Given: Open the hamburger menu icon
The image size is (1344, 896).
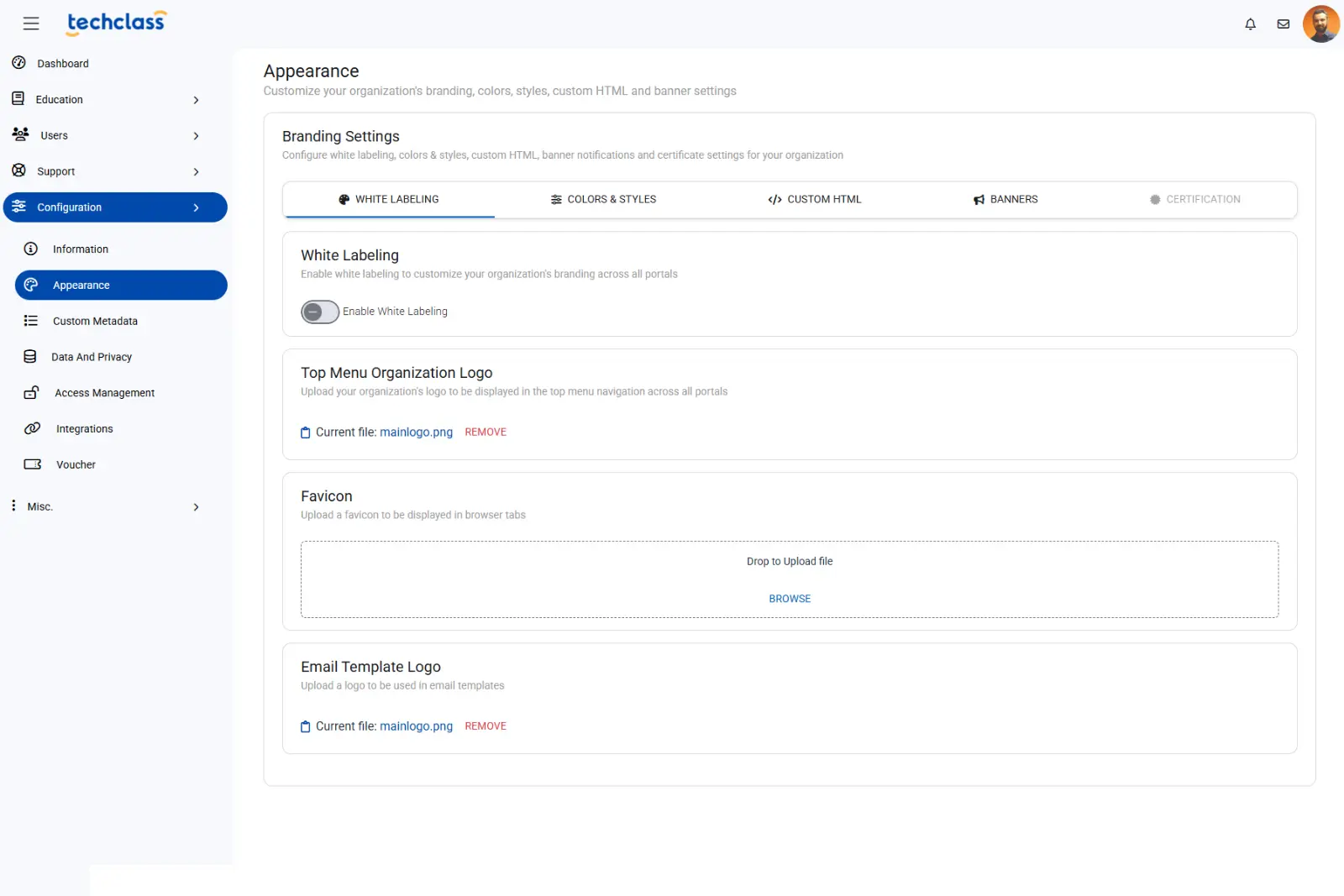Looking at the screenshot, I should point(31,24).
